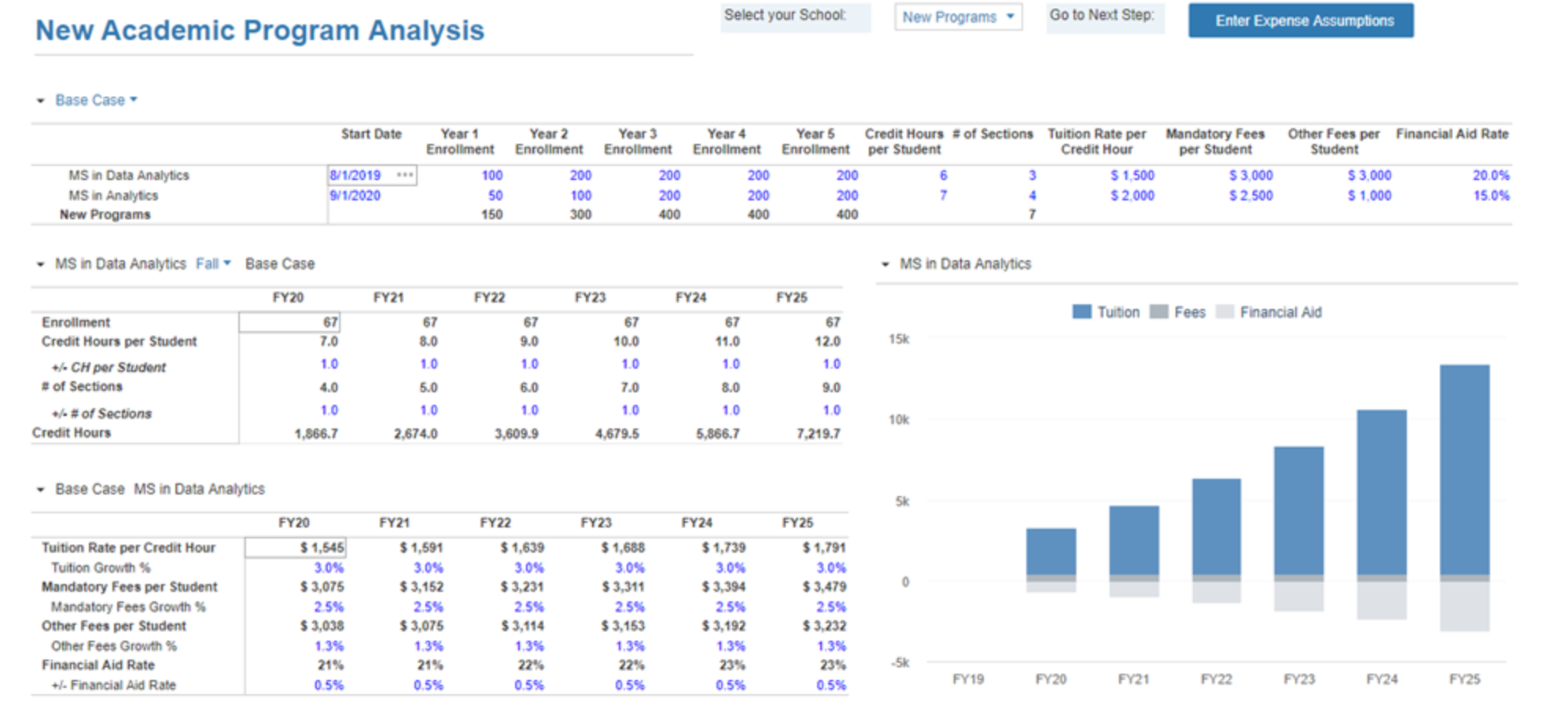This screenshot has width=1568, height=724.
Task: Toggle Financial Aid series in chart legend
Action: [1268, 312]
